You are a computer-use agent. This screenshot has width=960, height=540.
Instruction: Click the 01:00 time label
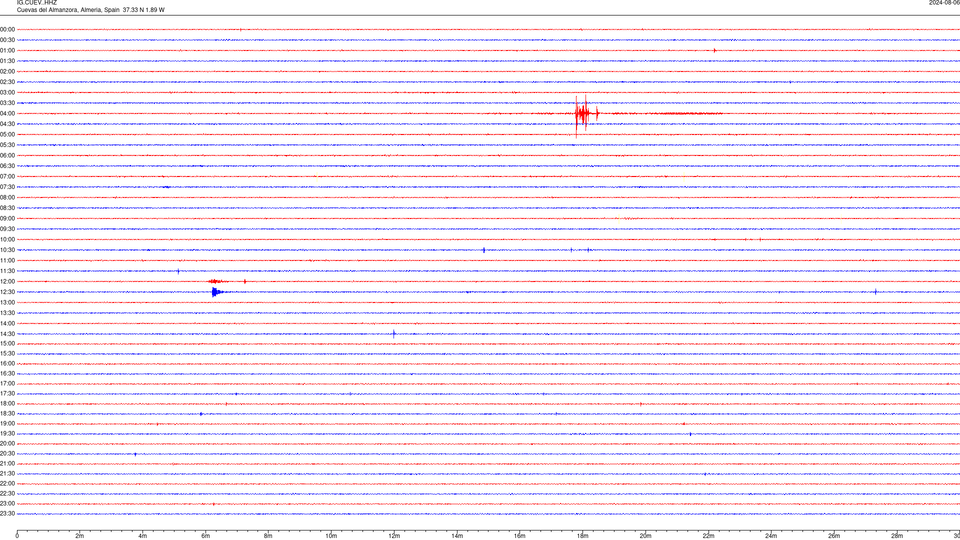7,51
